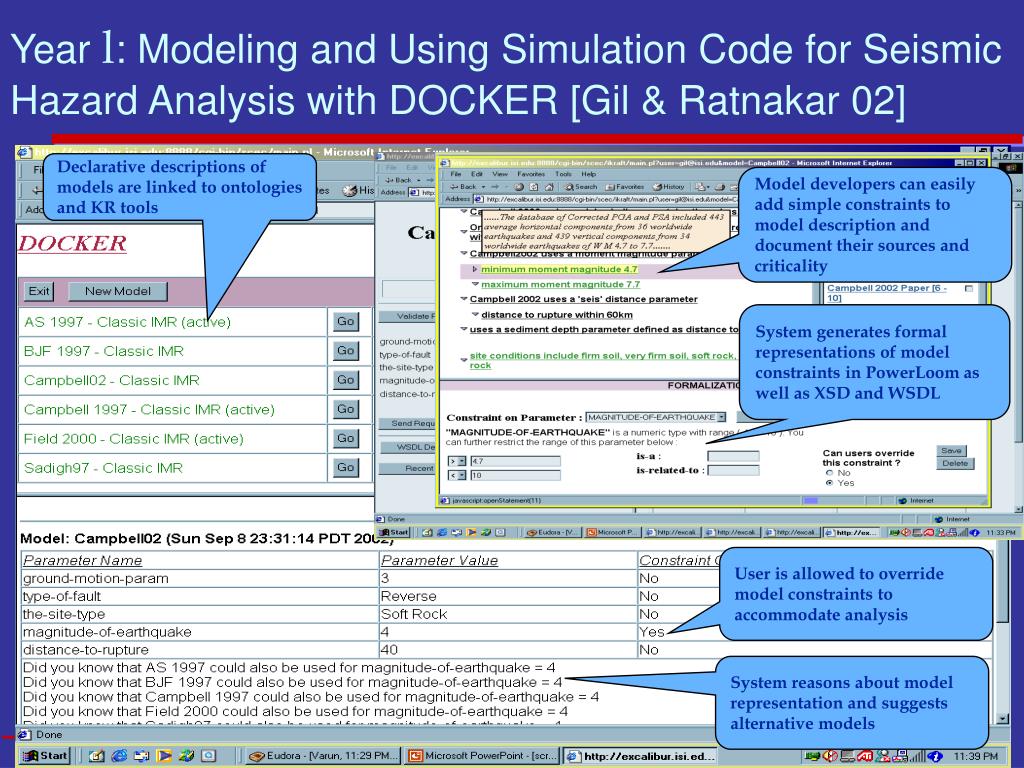This screenshot has height=768, width=1024.
Task: Click the New Model button
Action: coord(118,291)
